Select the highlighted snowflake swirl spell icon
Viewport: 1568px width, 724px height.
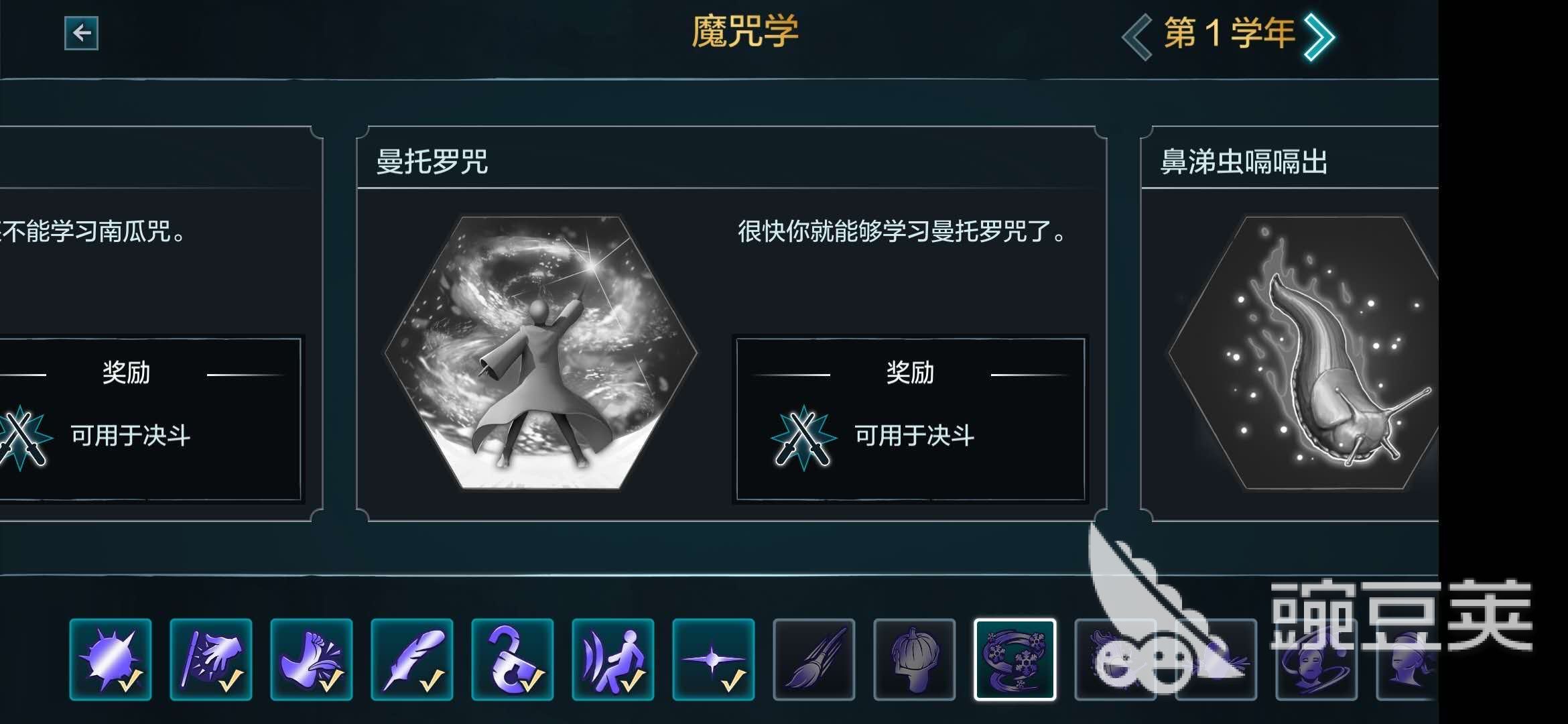(1015, 660)
